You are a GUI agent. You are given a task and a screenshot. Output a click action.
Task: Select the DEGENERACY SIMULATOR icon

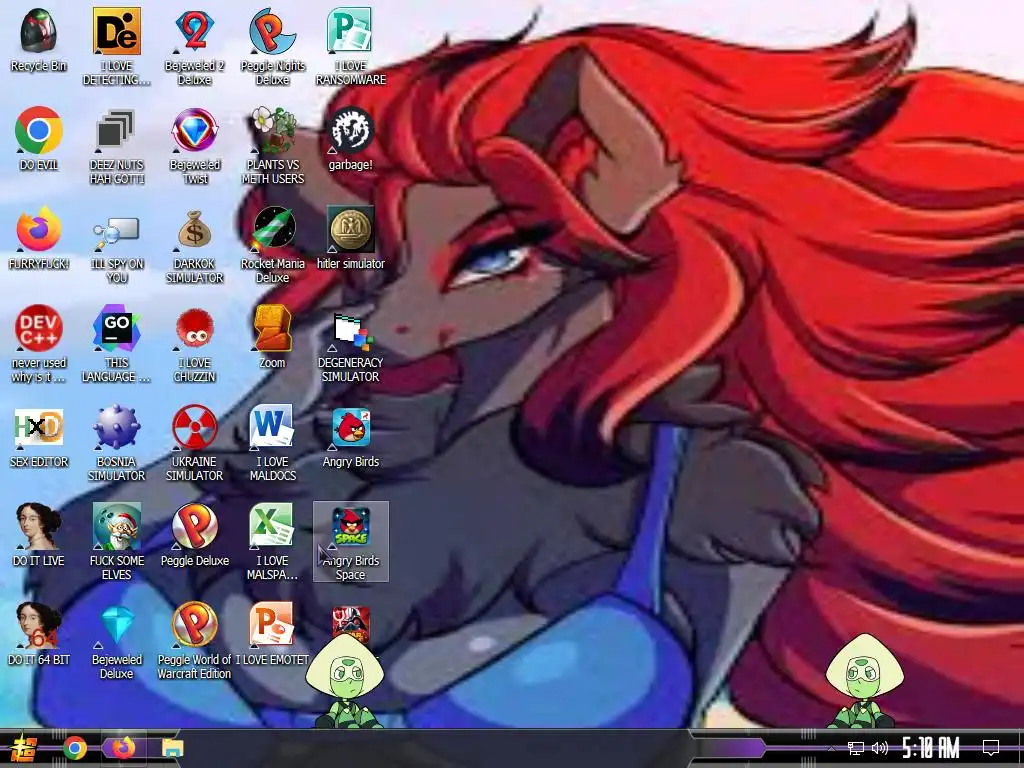pyautogui.click(x=351, y=330)
